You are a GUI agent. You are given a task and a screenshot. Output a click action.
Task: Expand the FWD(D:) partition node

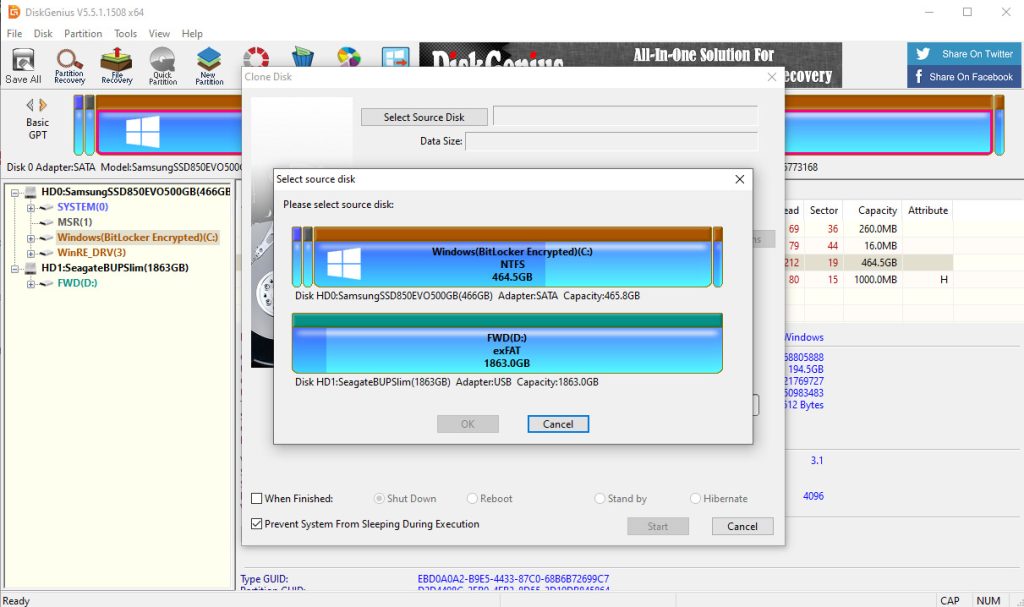[x=31, y=284]
